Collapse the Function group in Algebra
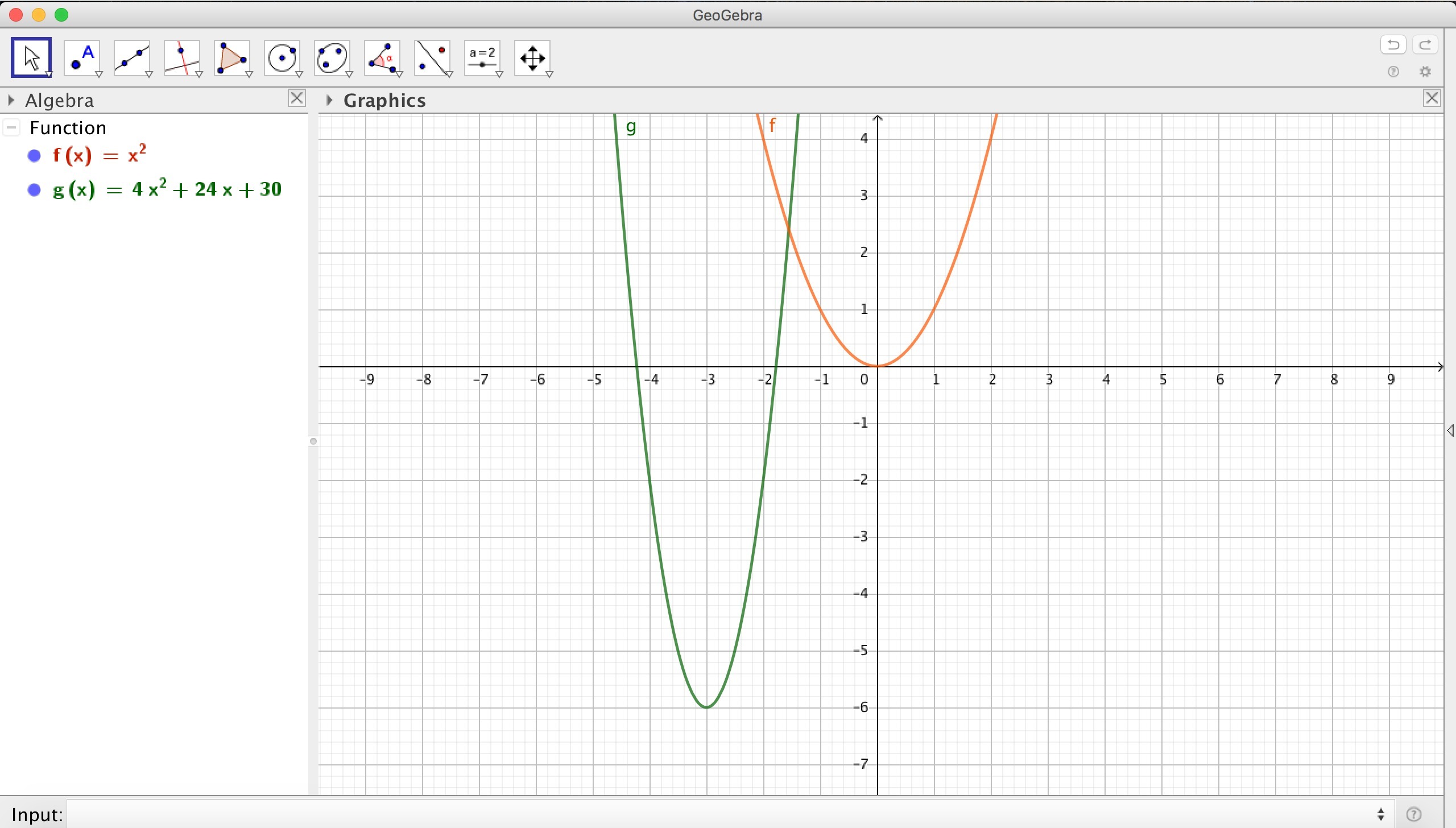 [11, 128]
